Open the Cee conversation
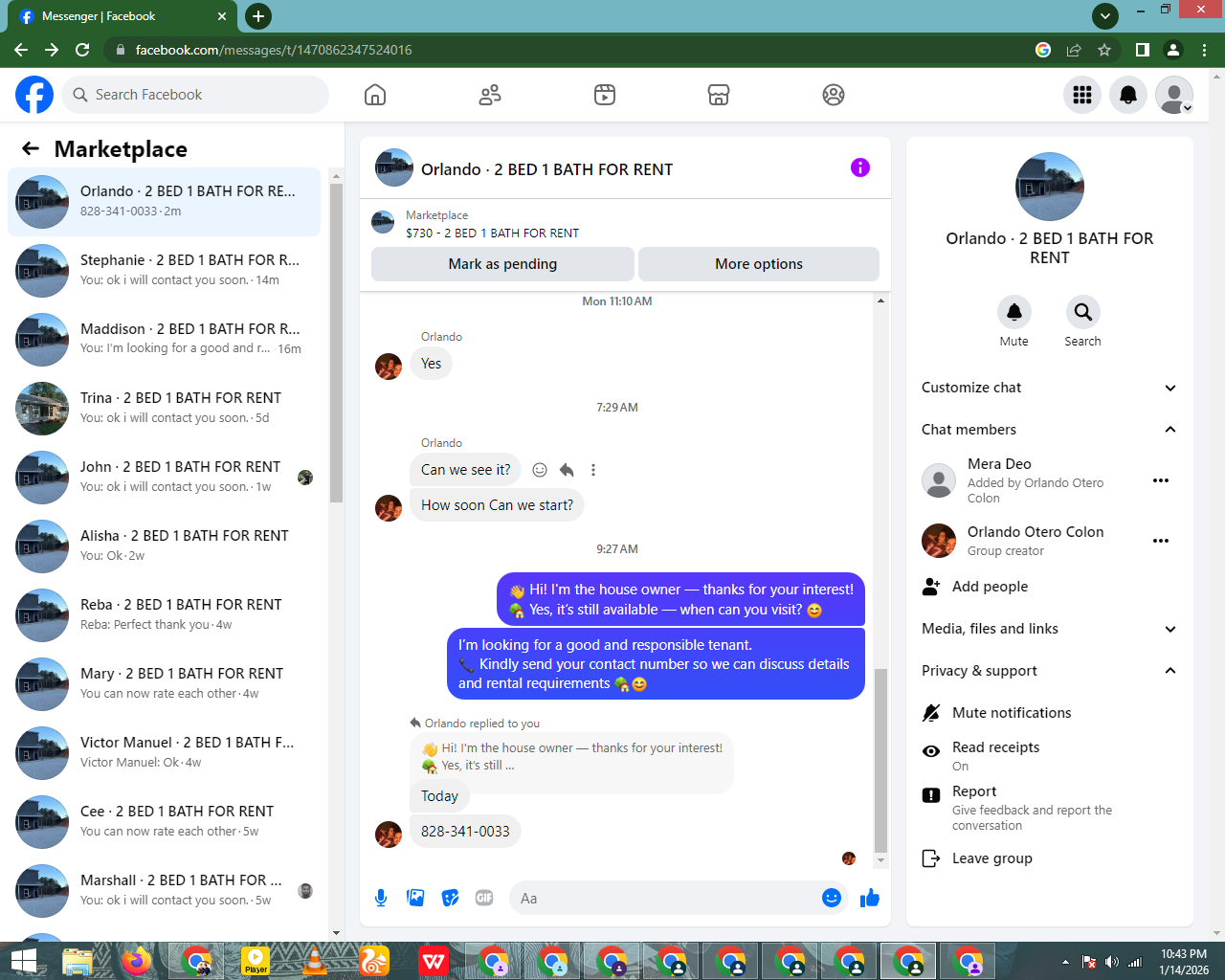Screen dimensions: 1225x980 tap(164, 822)
